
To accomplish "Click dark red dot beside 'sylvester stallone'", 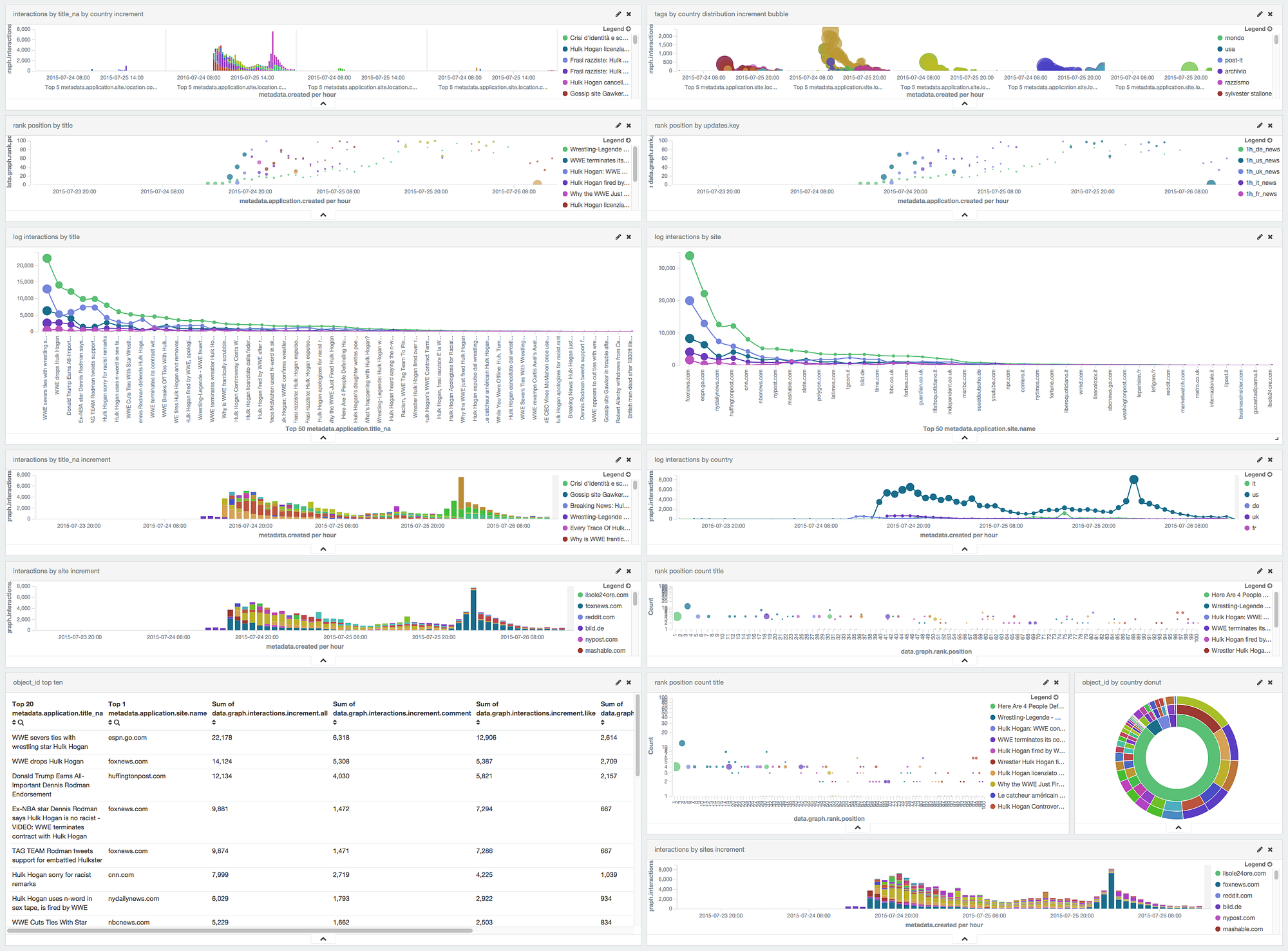I will [x=1220, y=94].
